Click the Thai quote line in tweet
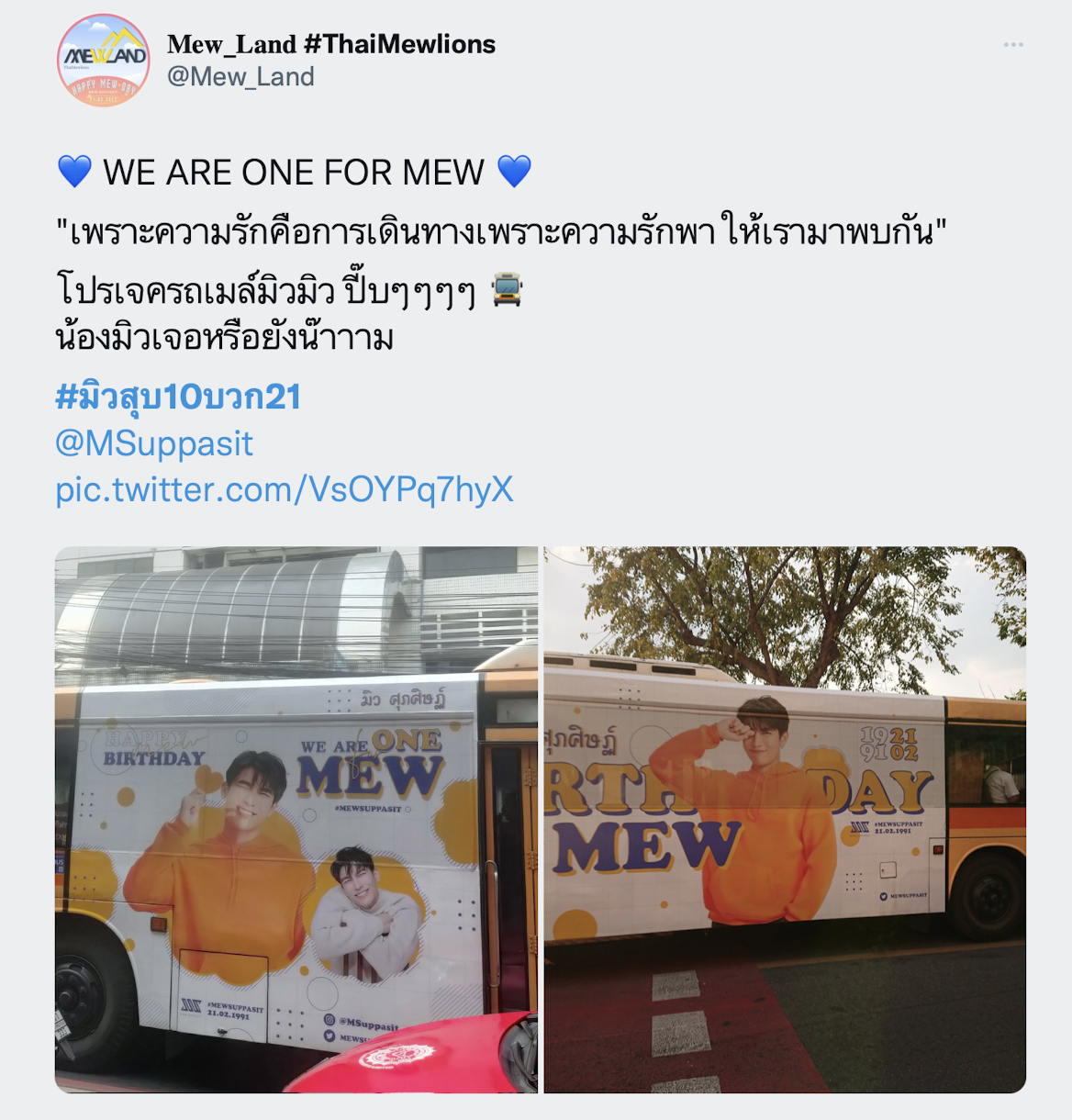Viewport: 1072px width, 1120px height. [501, 230]
